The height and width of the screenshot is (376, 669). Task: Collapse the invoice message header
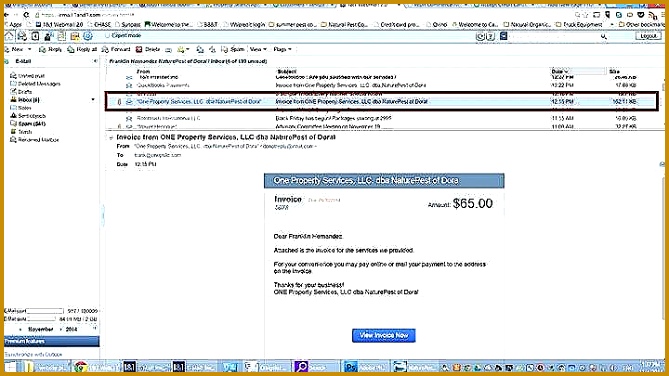click(x=111, y=138)
